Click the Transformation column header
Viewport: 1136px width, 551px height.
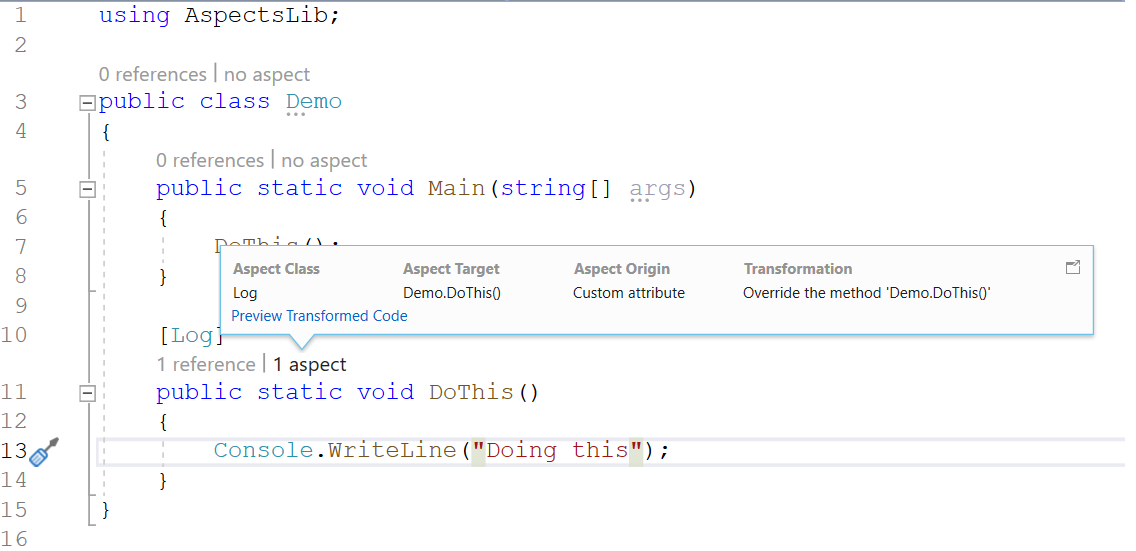click(797, 269)
